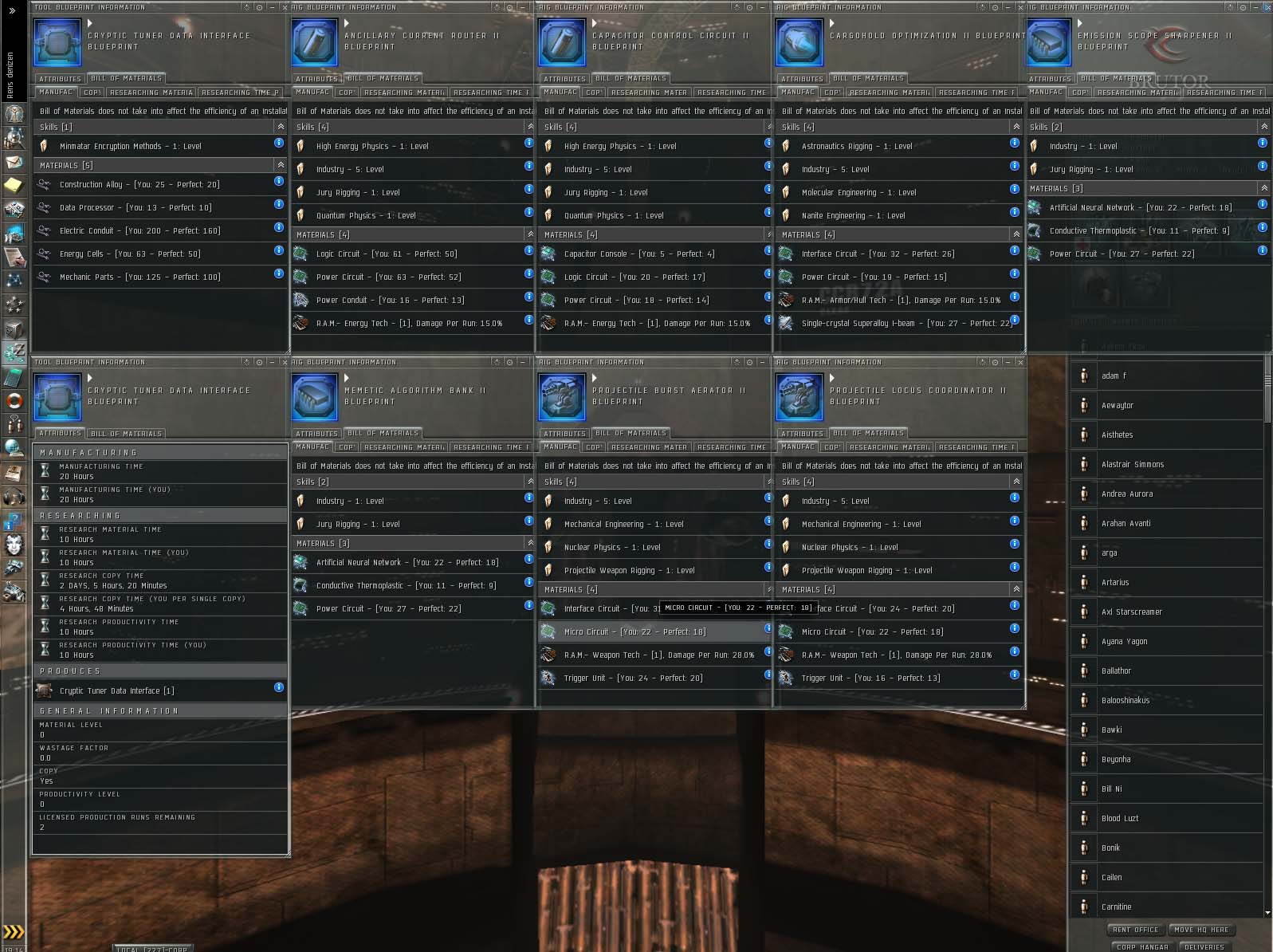The height and width of the screenshot is (952, 1273).
Task: Show info for Construction Alloy material
Action: (x=279, y=181)
